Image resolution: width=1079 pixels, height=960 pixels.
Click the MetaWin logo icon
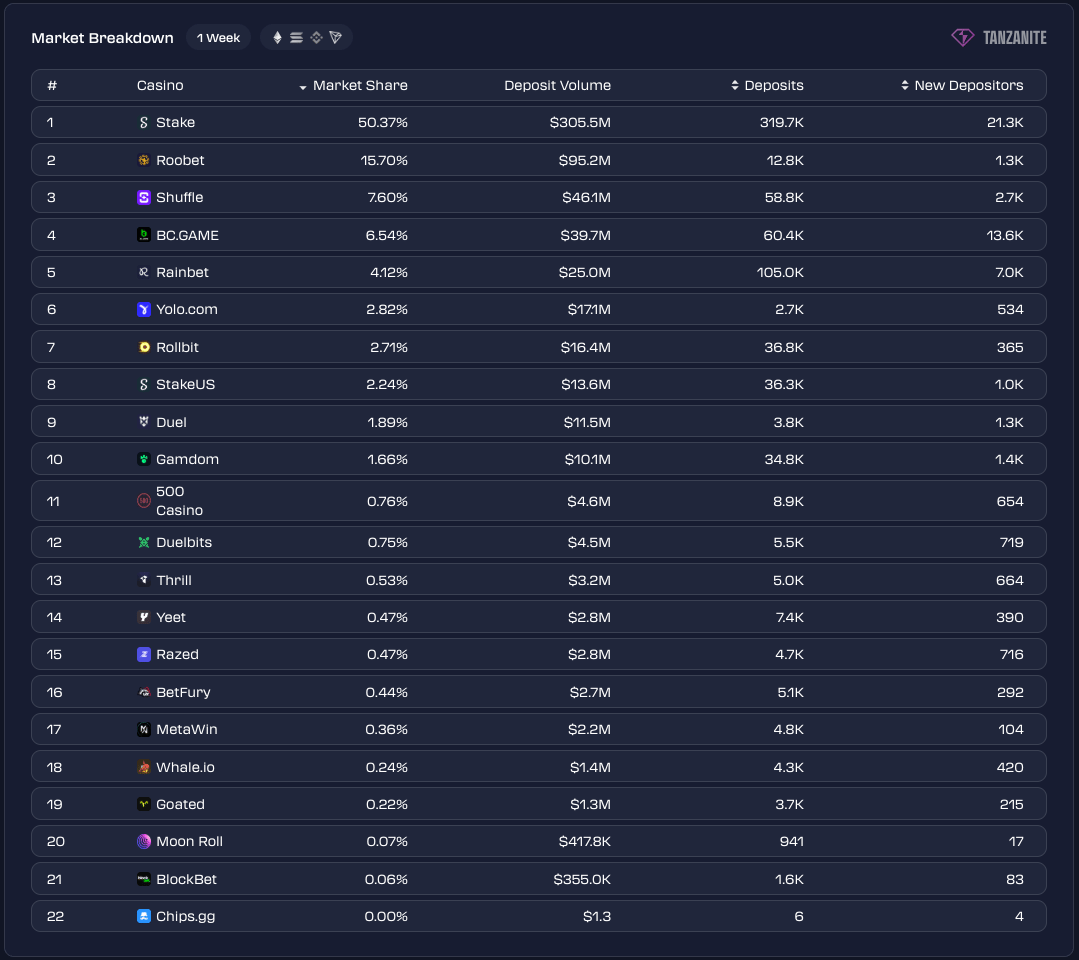pyautogui.click(x=144, y=729)
